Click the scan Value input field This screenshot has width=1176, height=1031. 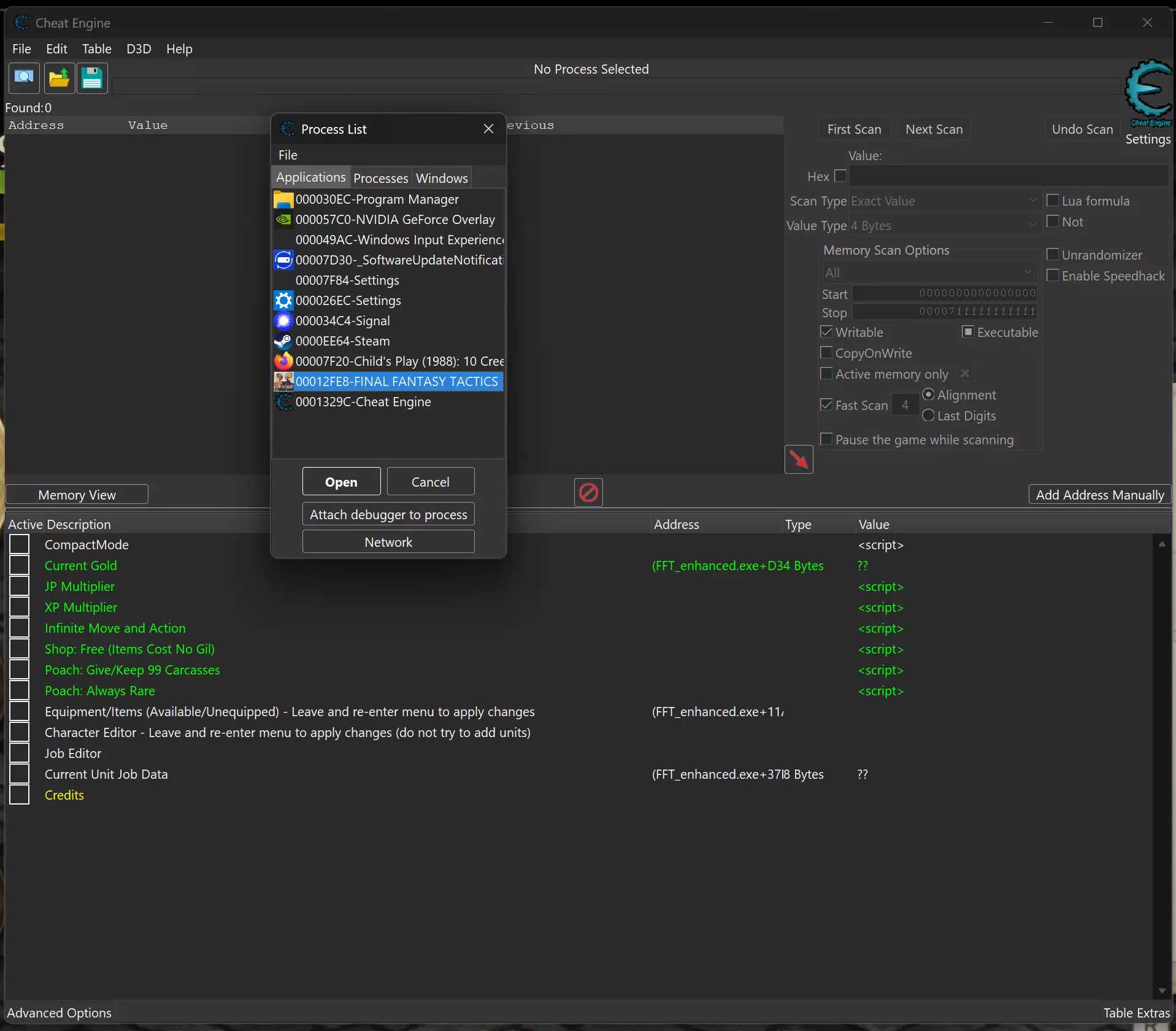(x=1008, y=176)
